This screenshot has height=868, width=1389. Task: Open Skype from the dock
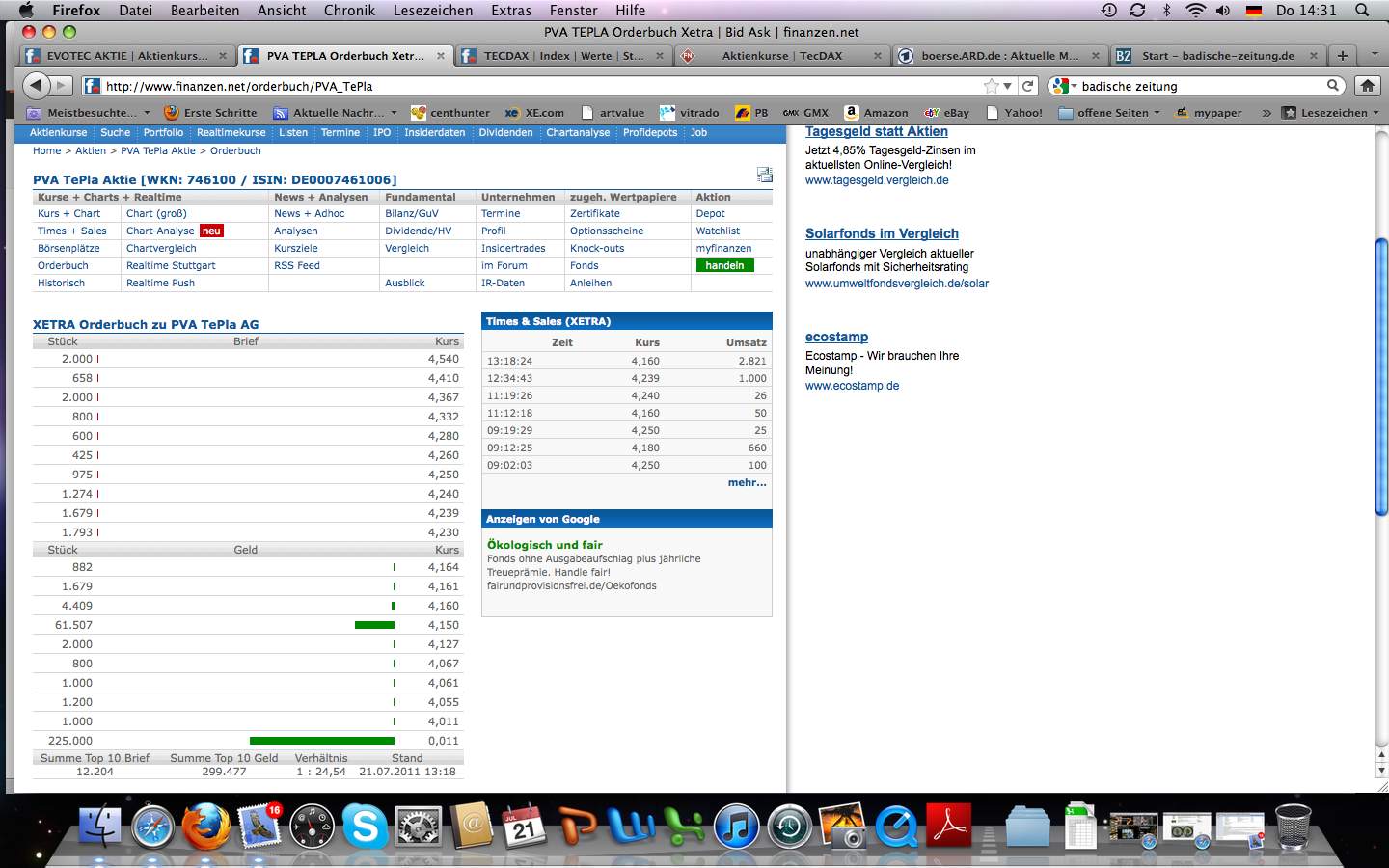pyautogui.click(x=366, y=827)
